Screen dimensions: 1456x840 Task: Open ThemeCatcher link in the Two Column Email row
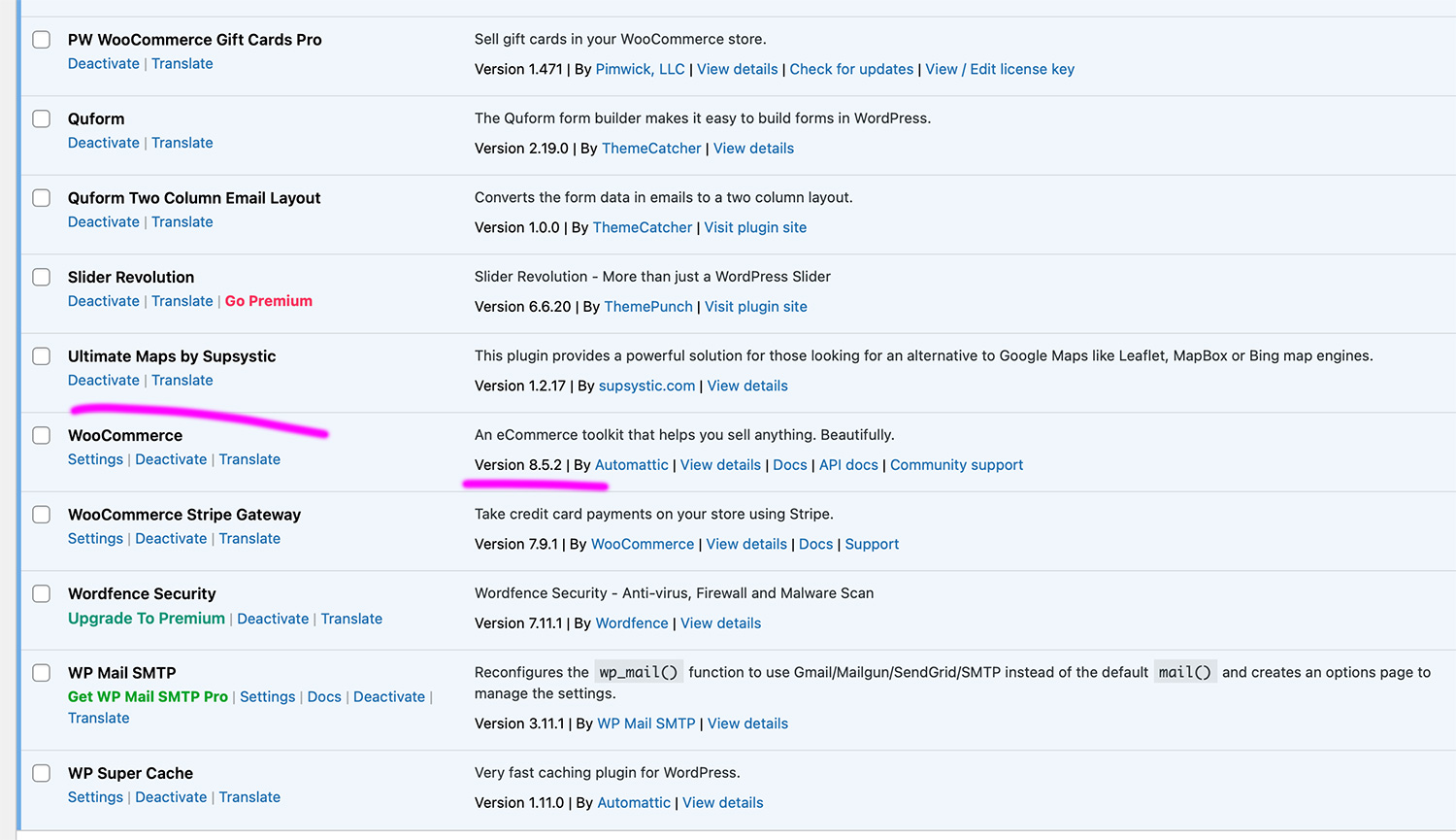tap(643, 227)
